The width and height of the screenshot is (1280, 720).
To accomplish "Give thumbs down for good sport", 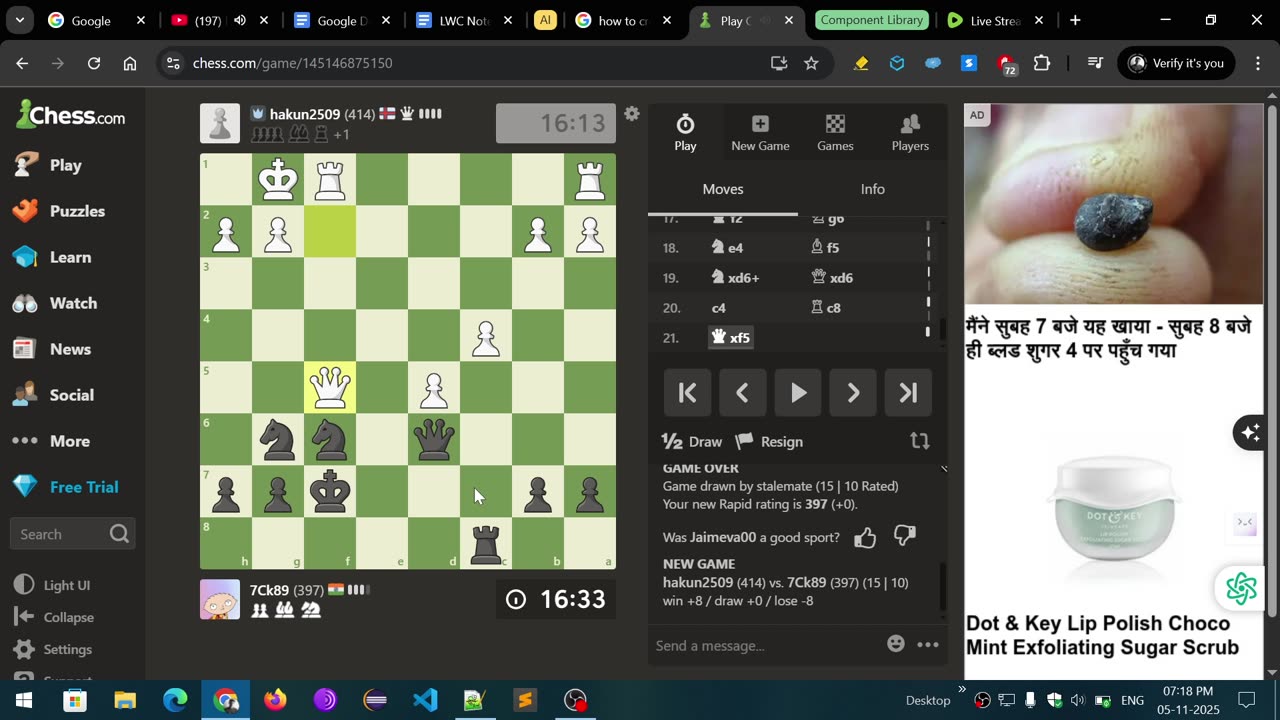I will 904,537.
